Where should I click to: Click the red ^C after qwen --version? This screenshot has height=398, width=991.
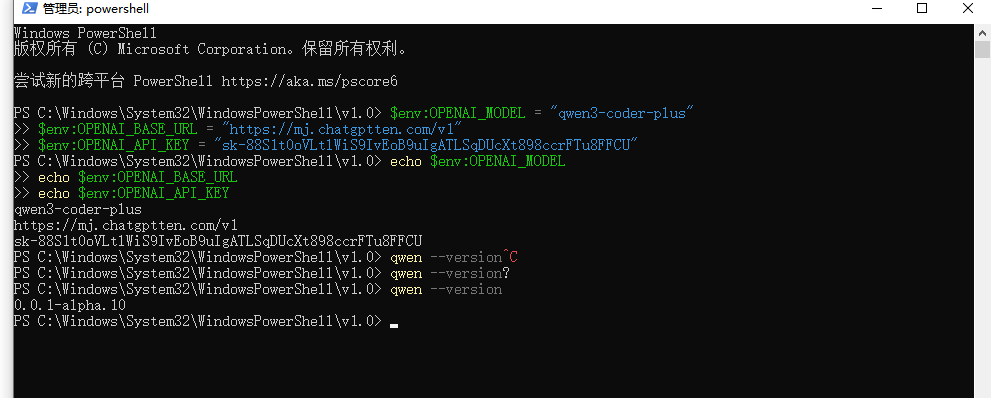[511, 257]
